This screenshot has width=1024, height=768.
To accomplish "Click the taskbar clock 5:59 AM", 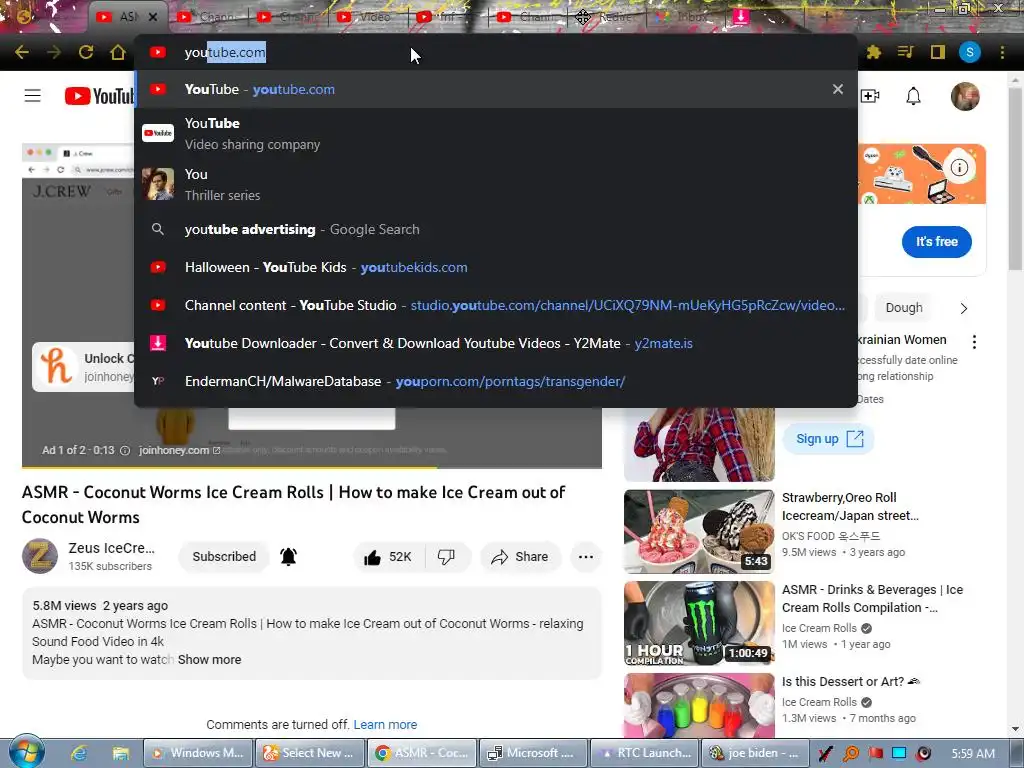I will pyautogui.click(x=973, y=753).
